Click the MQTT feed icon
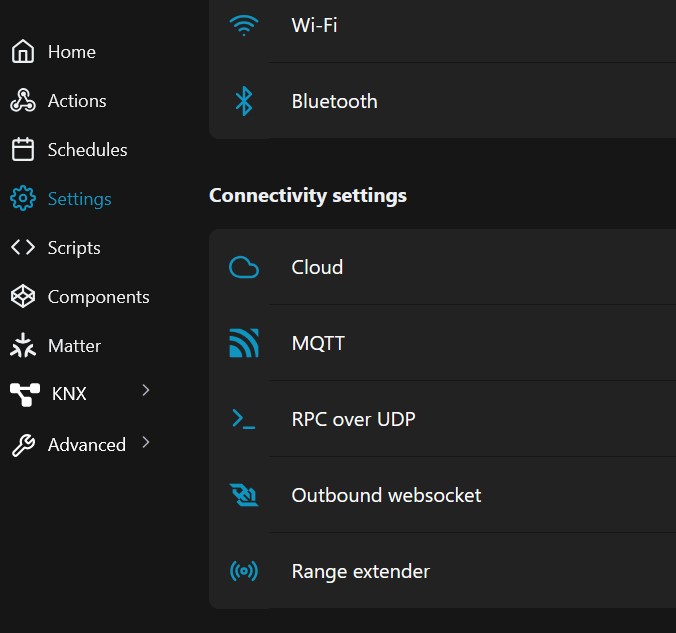 coord(244,343)
